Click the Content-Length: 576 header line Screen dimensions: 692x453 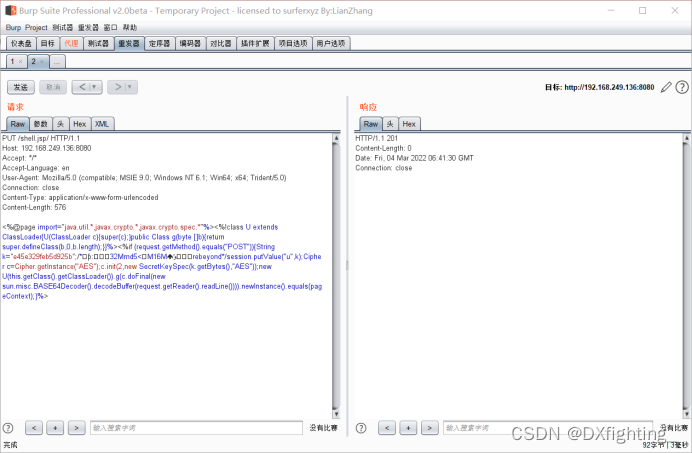34,208
